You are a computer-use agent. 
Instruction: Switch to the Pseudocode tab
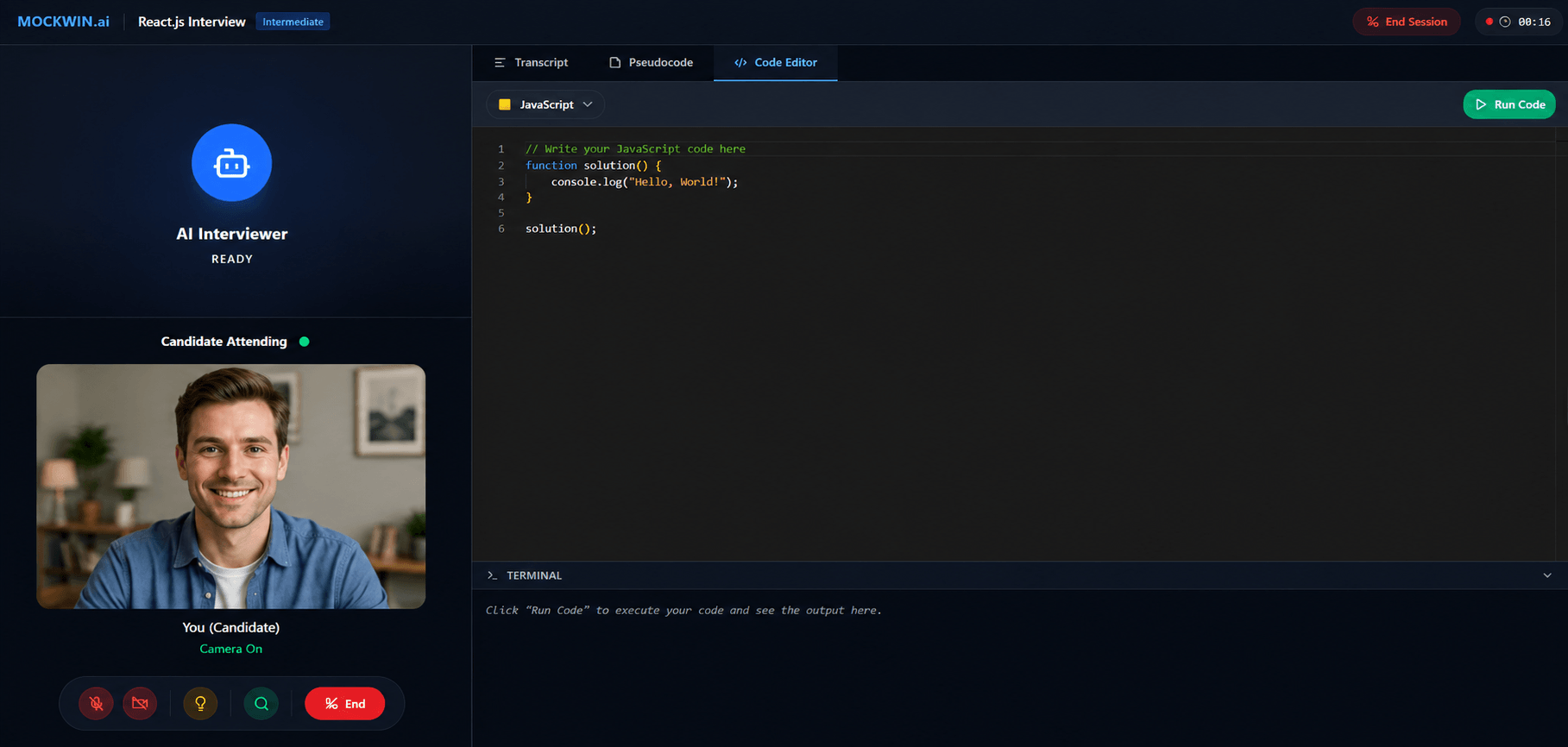click(652, 62)
